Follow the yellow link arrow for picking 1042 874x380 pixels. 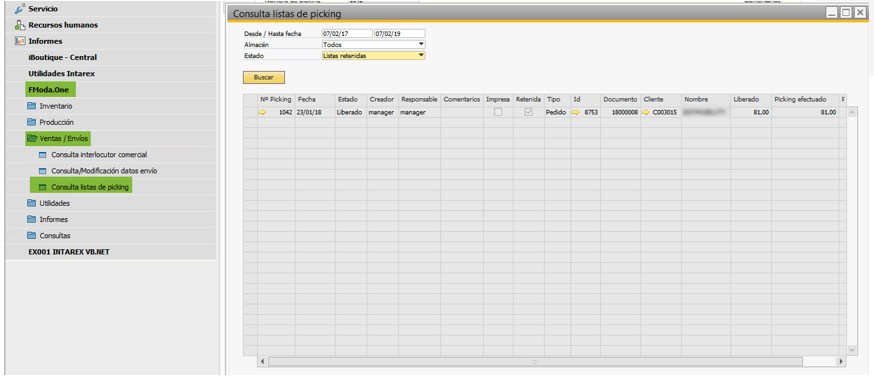(x=262, y=112)
